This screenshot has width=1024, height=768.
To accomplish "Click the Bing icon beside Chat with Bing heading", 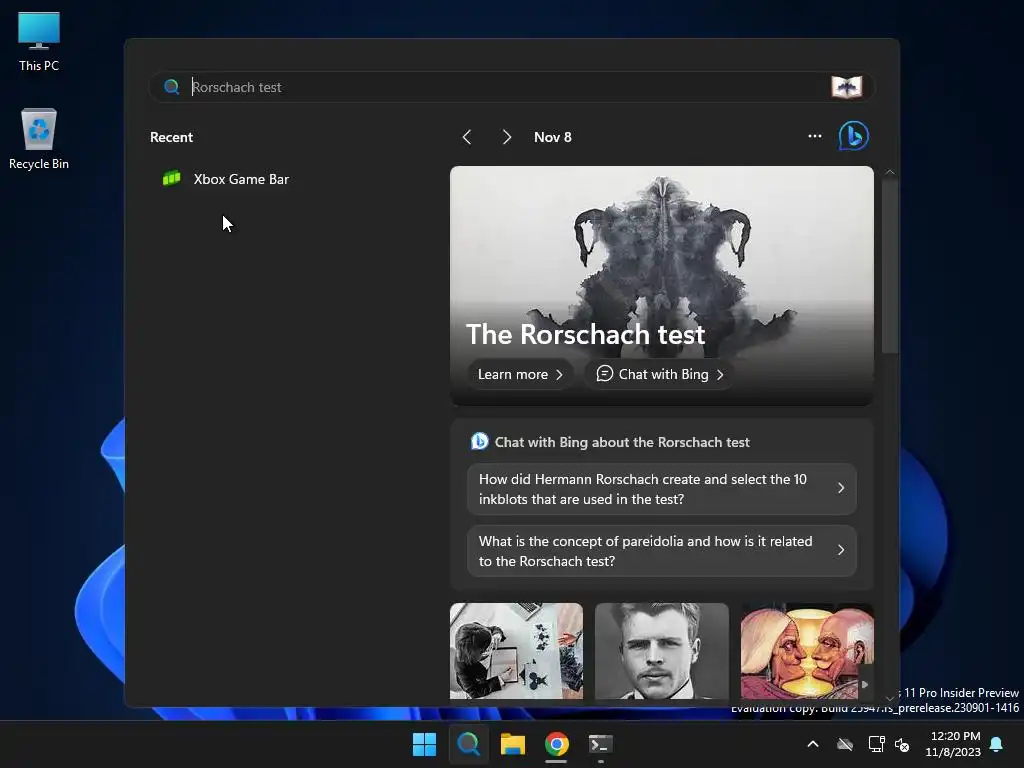I will [480, 441].
